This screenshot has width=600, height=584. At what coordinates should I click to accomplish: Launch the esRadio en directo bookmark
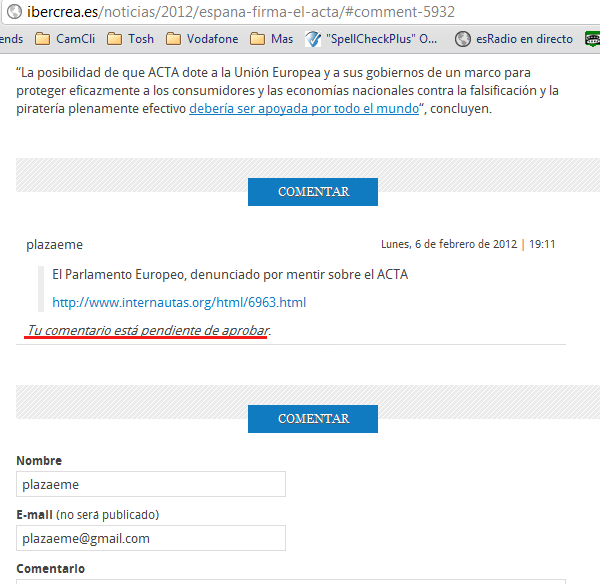(x=514, y=39)
